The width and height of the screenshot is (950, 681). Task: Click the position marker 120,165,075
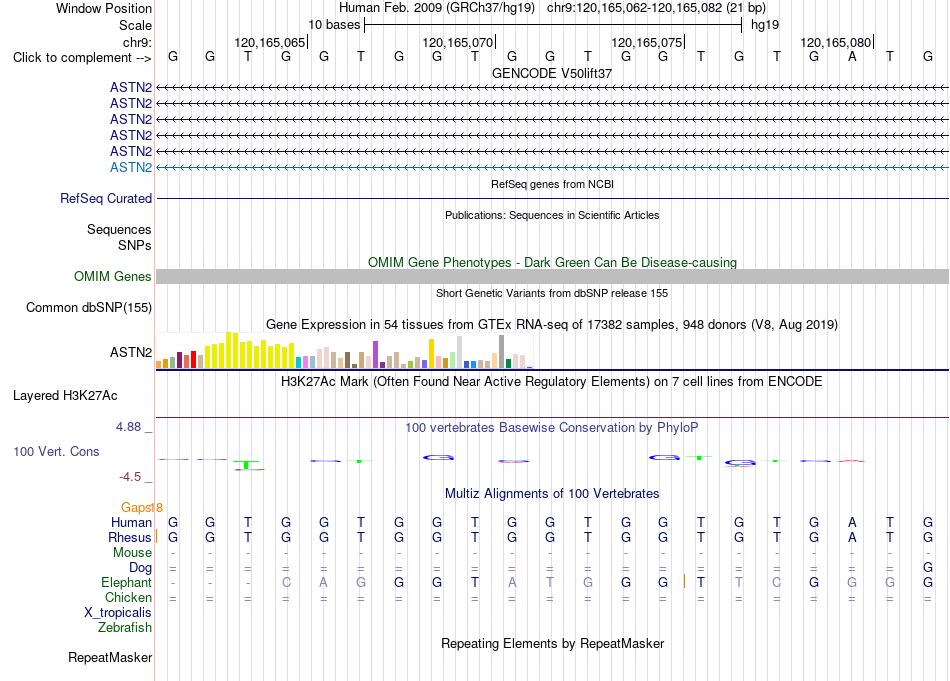coord(646,42)
